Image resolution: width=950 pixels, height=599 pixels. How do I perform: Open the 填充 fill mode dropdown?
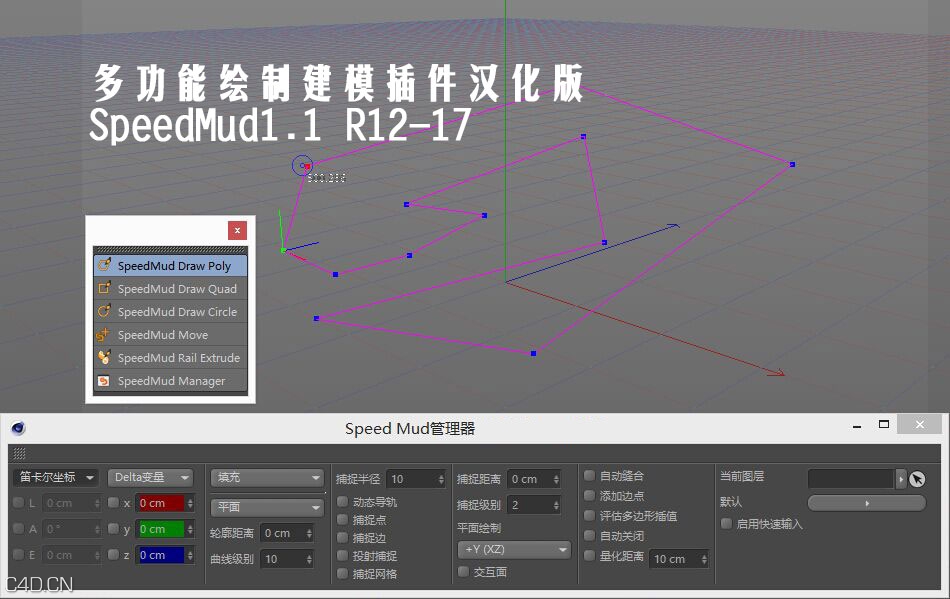[265, 478]
